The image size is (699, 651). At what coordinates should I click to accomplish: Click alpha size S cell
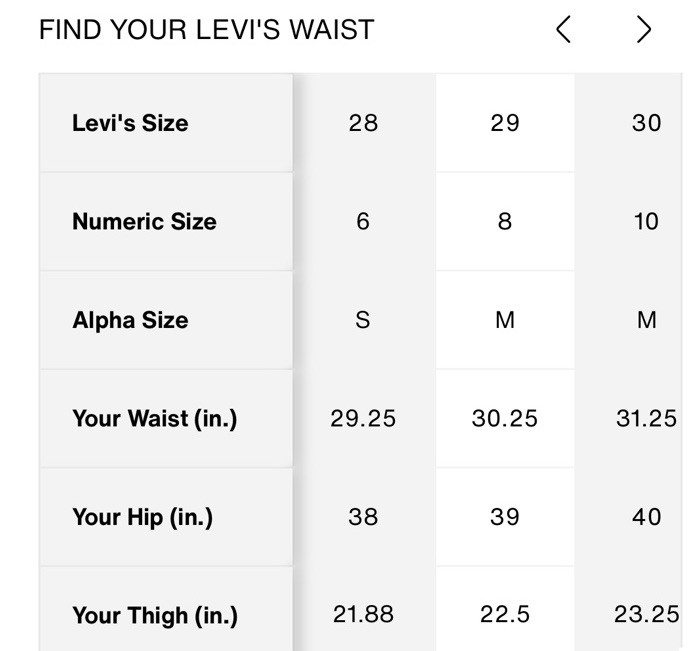click(364, 320)
